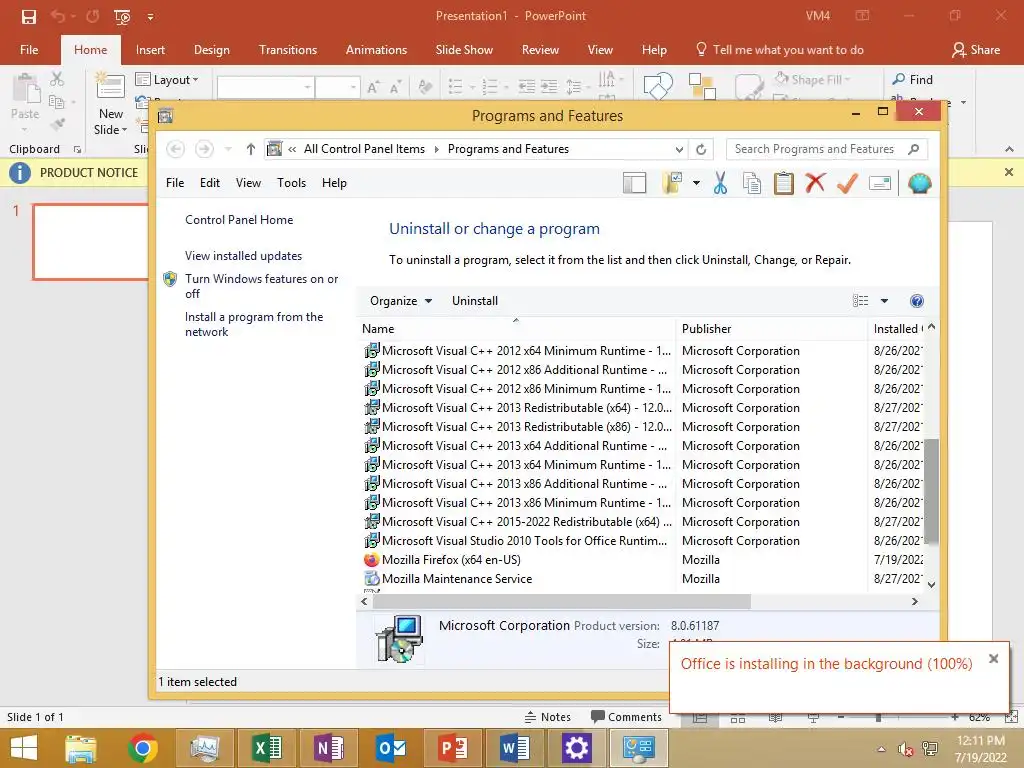Image resolution: width=1024 pixels, height=768 pixels.
Task: Click the Share button in PowerPoint
Action: 976,50
